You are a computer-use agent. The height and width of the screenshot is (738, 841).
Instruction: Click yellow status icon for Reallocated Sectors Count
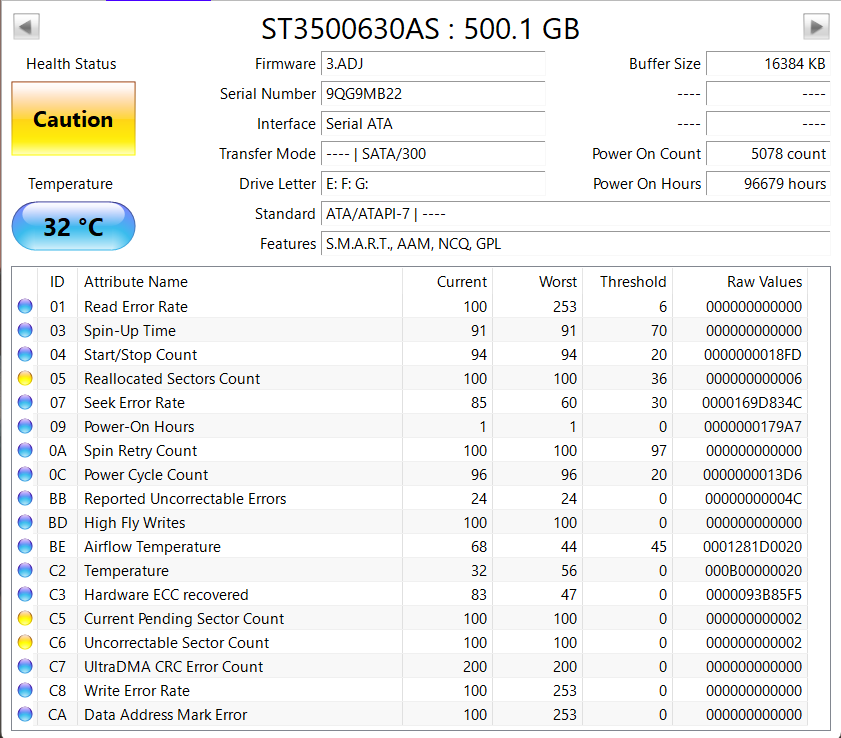tap(25, 379)
